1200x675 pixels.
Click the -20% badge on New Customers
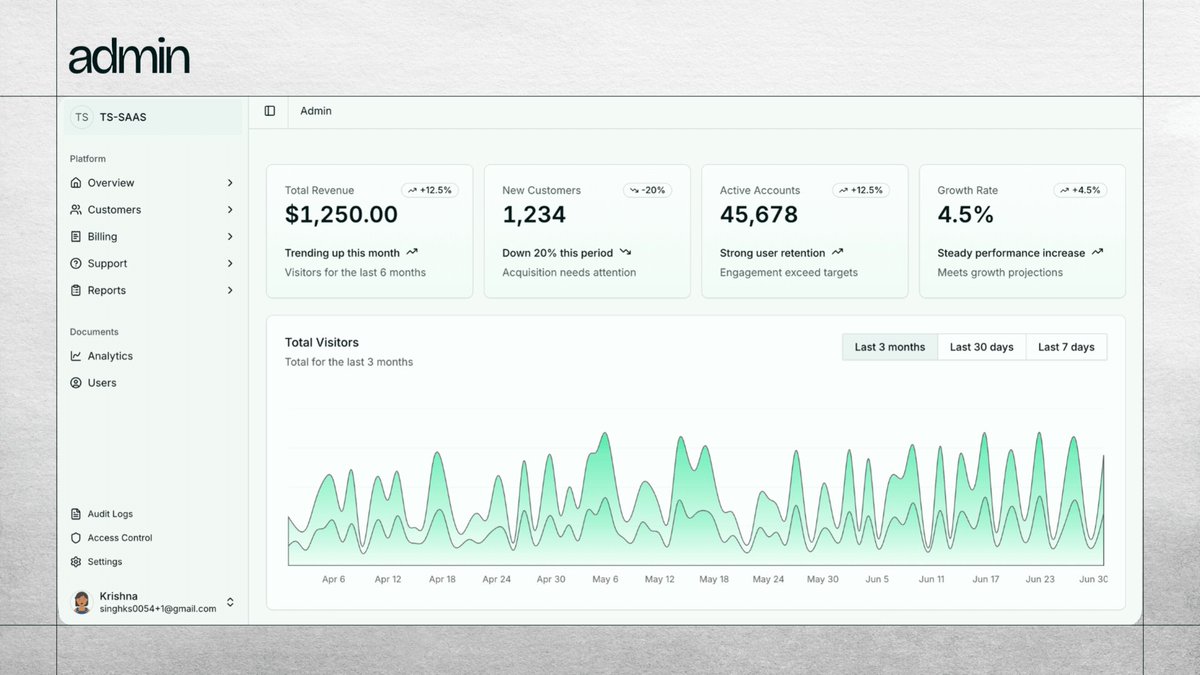[647, 190]
